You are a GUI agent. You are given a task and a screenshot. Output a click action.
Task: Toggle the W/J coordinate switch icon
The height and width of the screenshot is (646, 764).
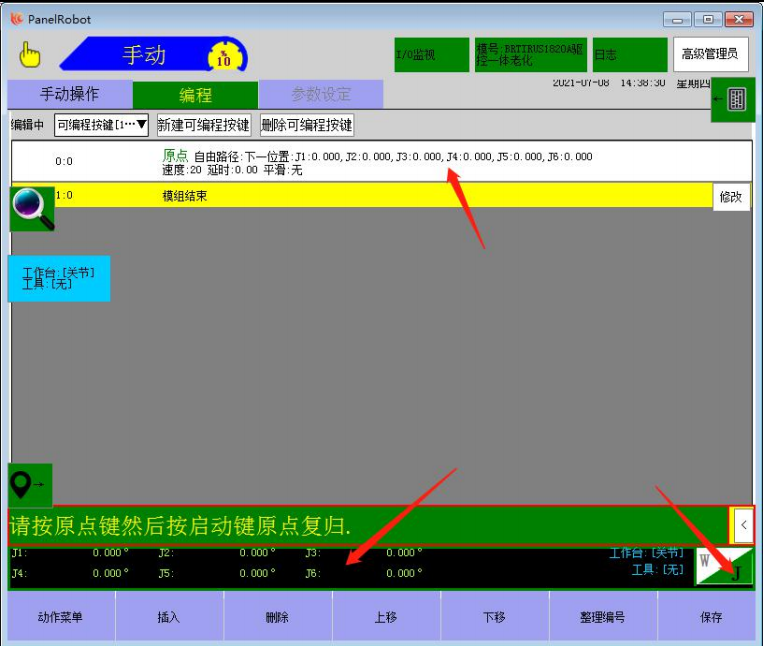[724, 565]
